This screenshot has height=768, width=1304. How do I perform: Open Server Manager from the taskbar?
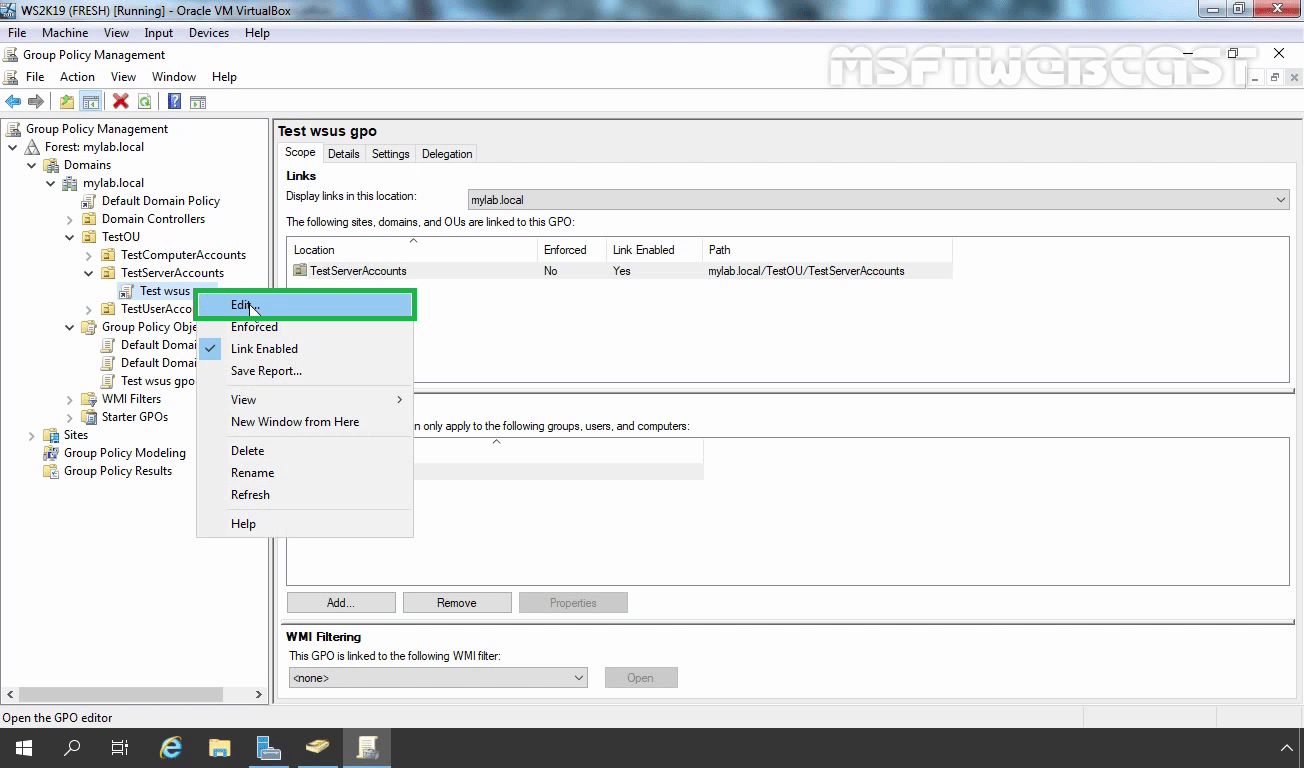pos(268,747)
